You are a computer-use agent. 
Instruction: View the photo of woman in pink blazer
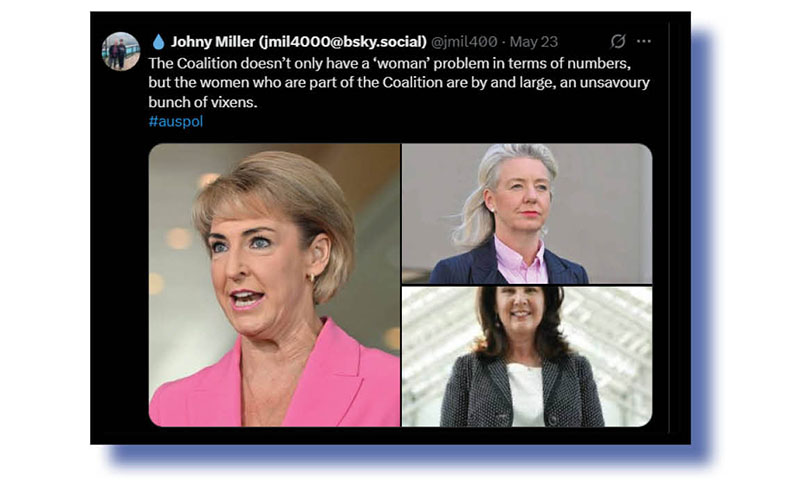click(274, 285)
